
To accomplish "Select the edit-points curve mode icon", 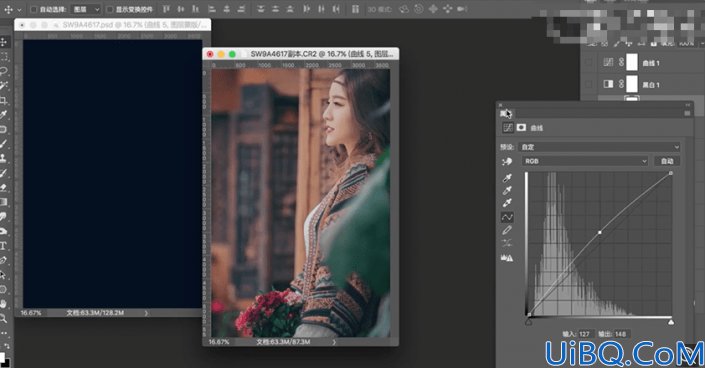I will (507, 217).
